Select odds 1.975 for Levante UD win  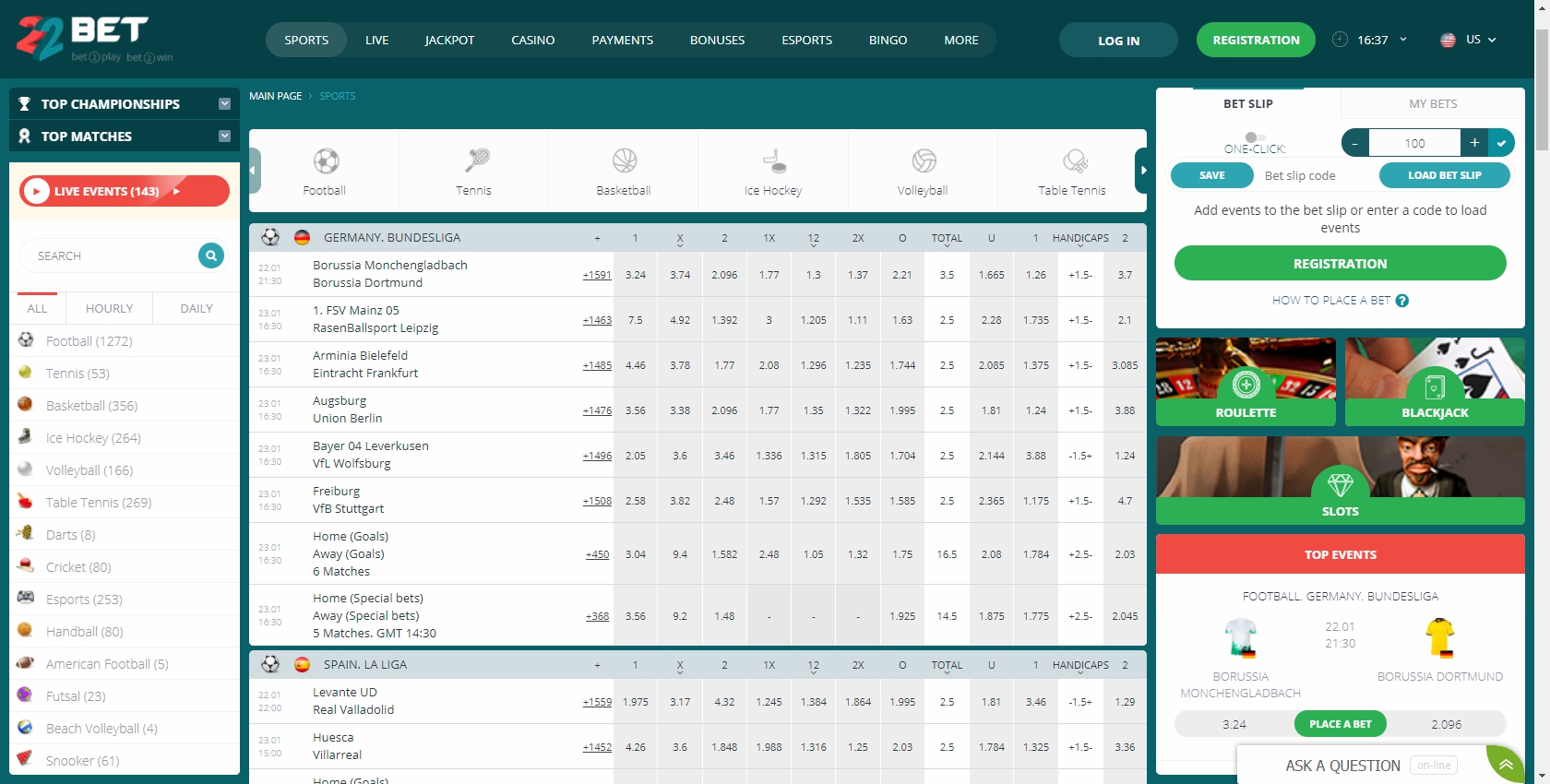[636, 702]
